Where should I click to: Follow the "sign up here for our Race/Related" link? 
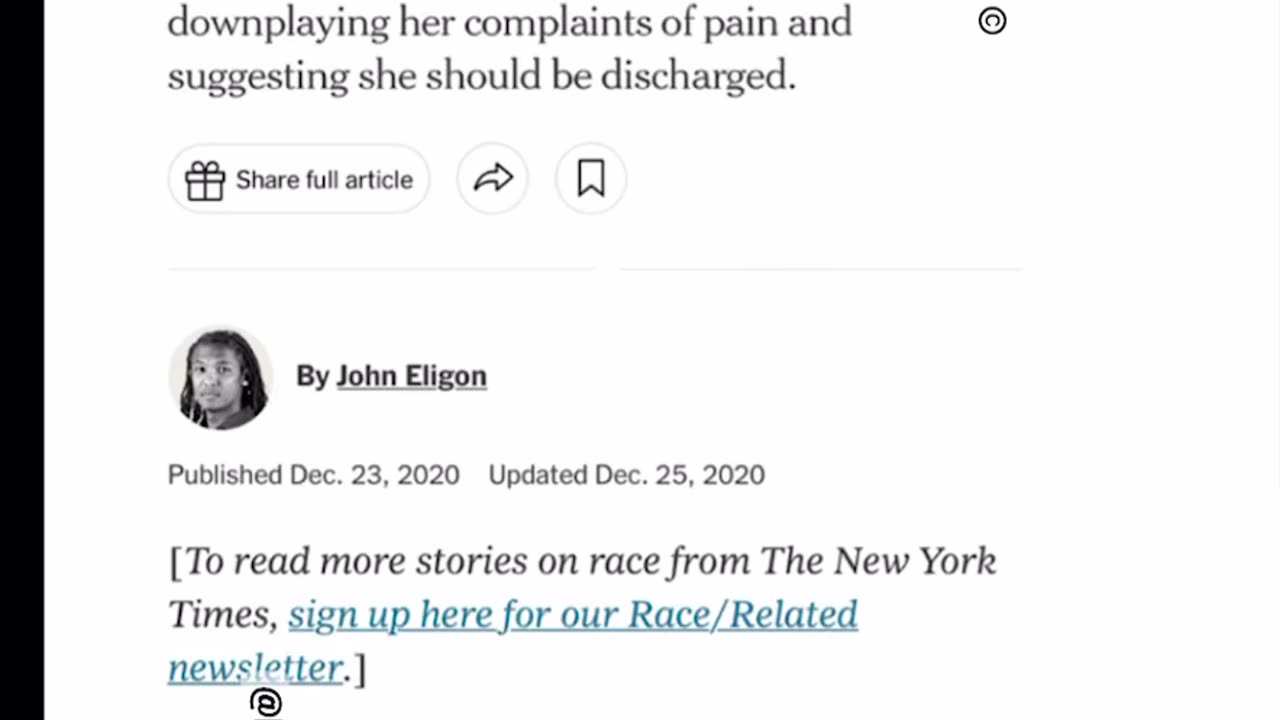tap(572, 614)
